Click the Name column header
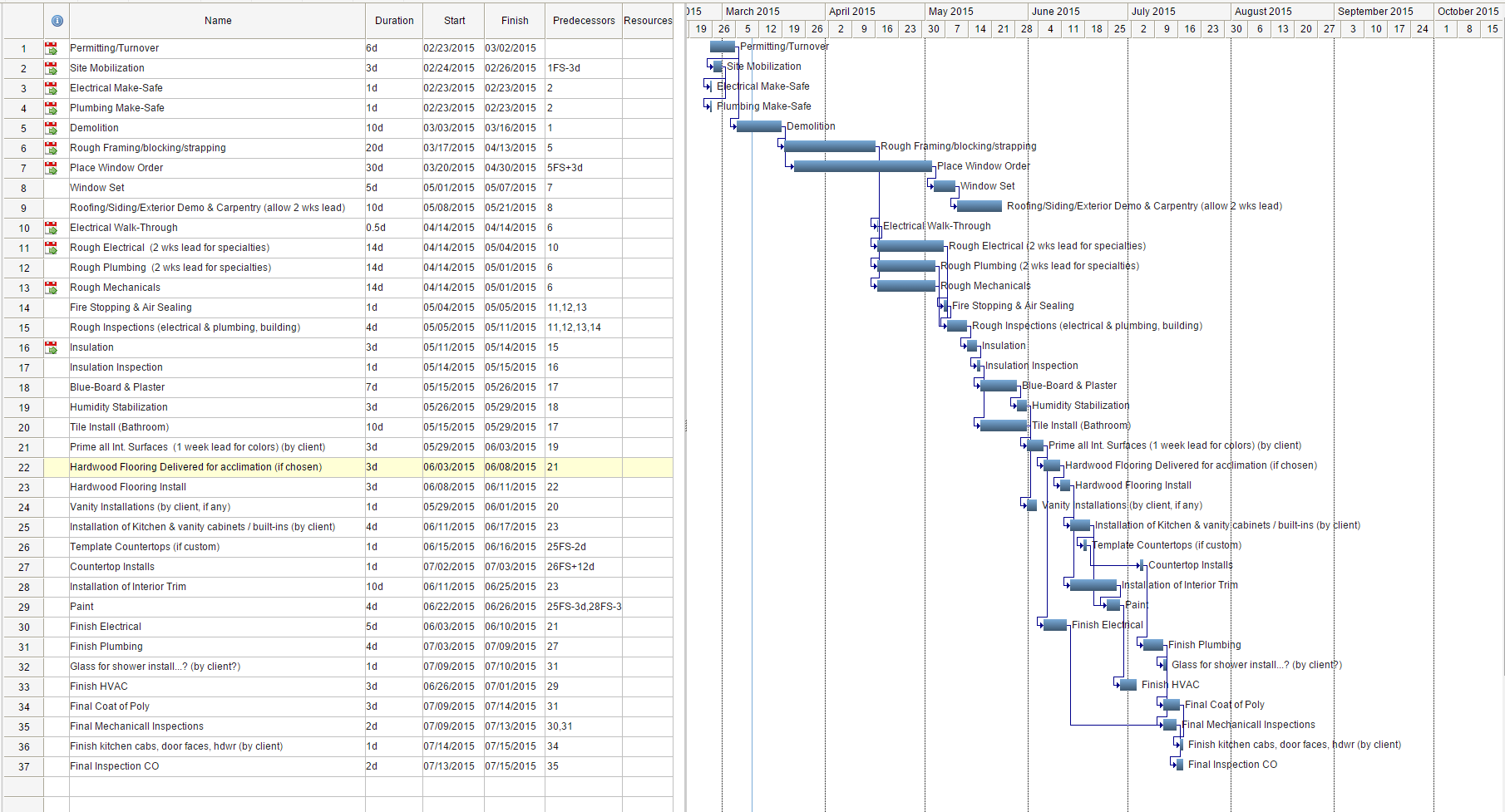Image resolution: width=1505 pixels, height=812 pixels. (218, 21)
